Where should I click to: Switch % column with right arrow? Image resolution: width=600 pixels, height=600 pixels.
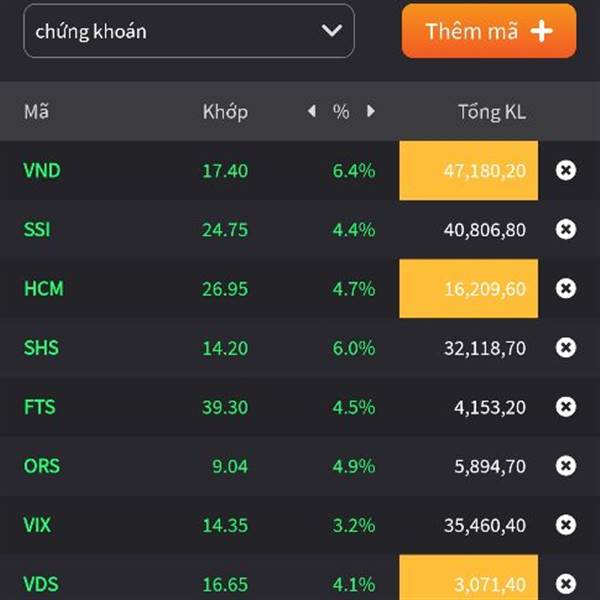[x=370, y=111]
